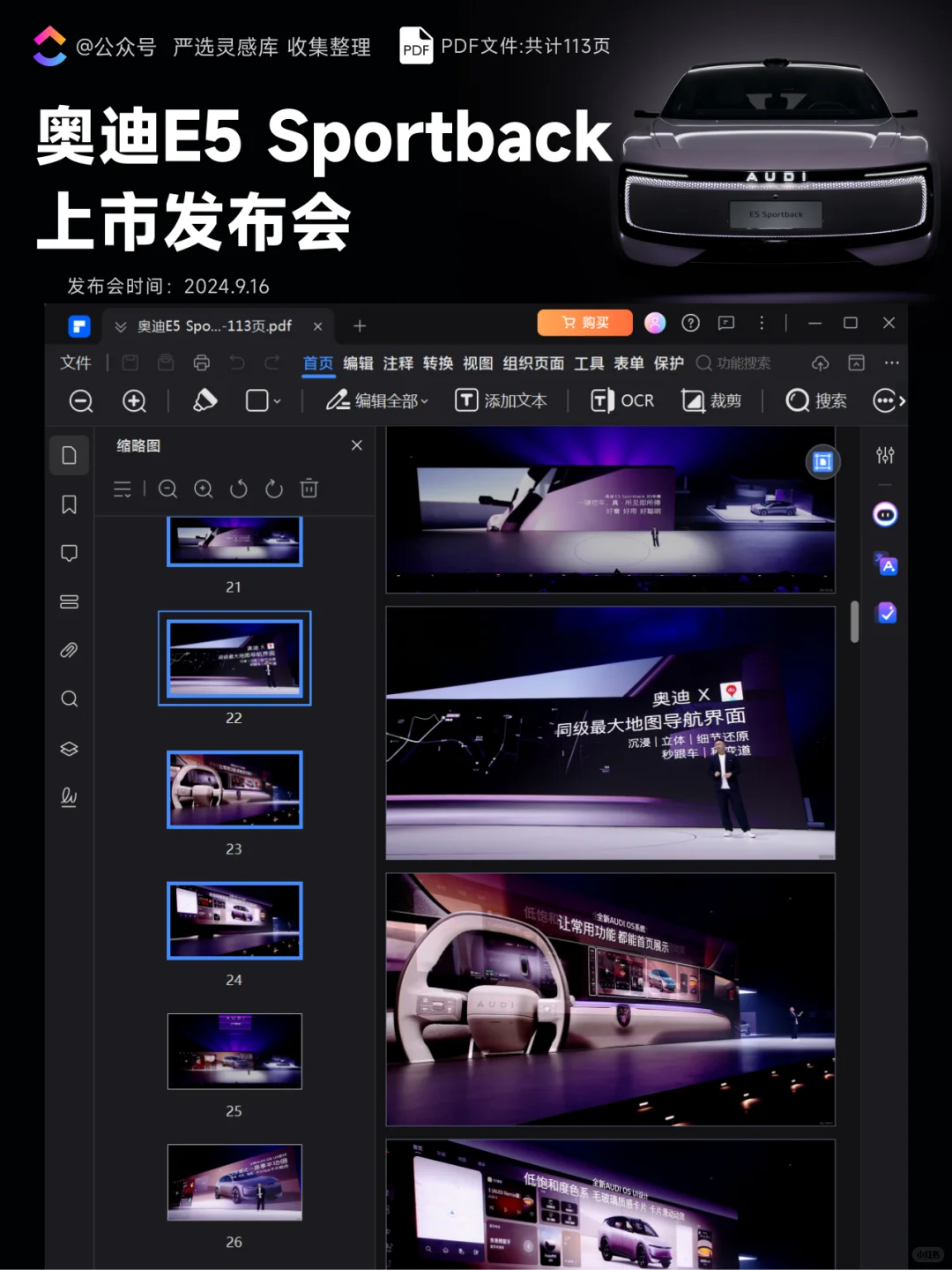Select page 25 thumbnail
Viewport: 952px width, 1270px height.
[234, 1051]
